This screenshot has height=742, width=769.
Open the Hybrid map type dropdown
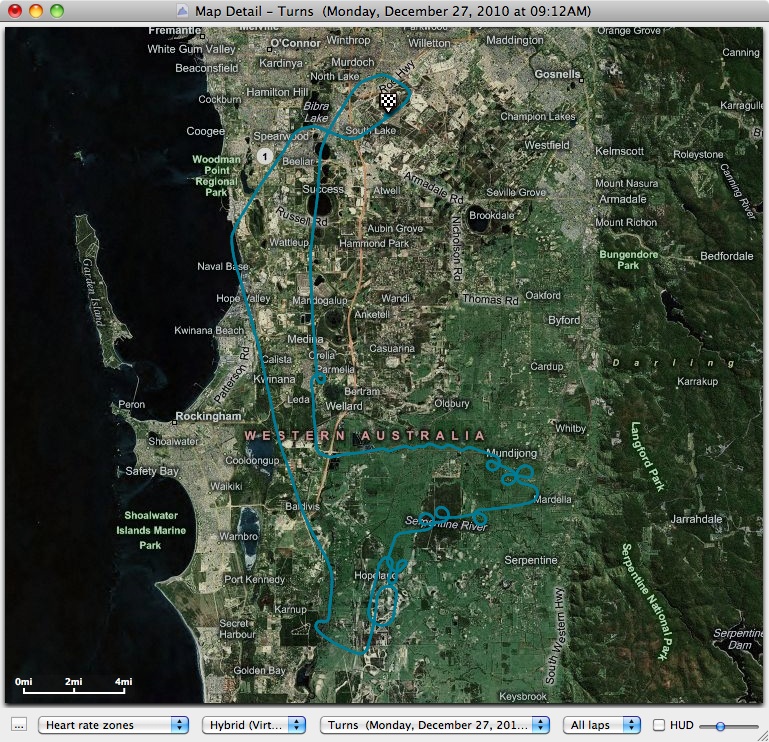coord(254,725)
